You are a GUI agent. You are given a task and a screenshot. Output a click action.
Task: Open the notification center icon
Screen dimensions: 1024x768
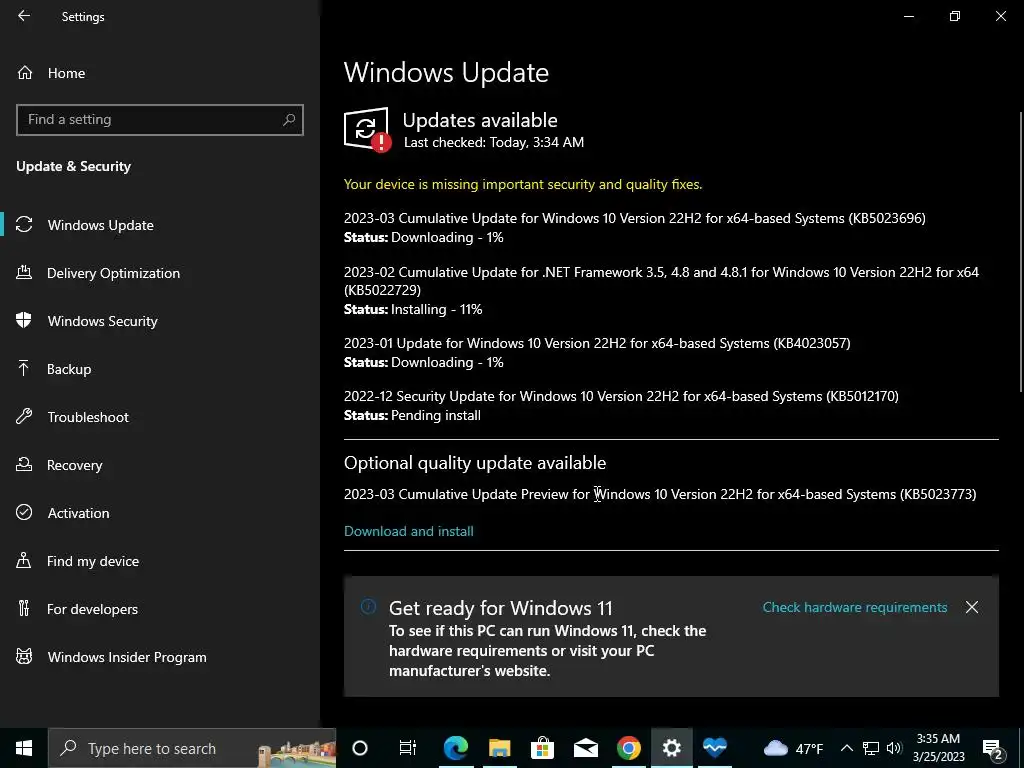993,749
